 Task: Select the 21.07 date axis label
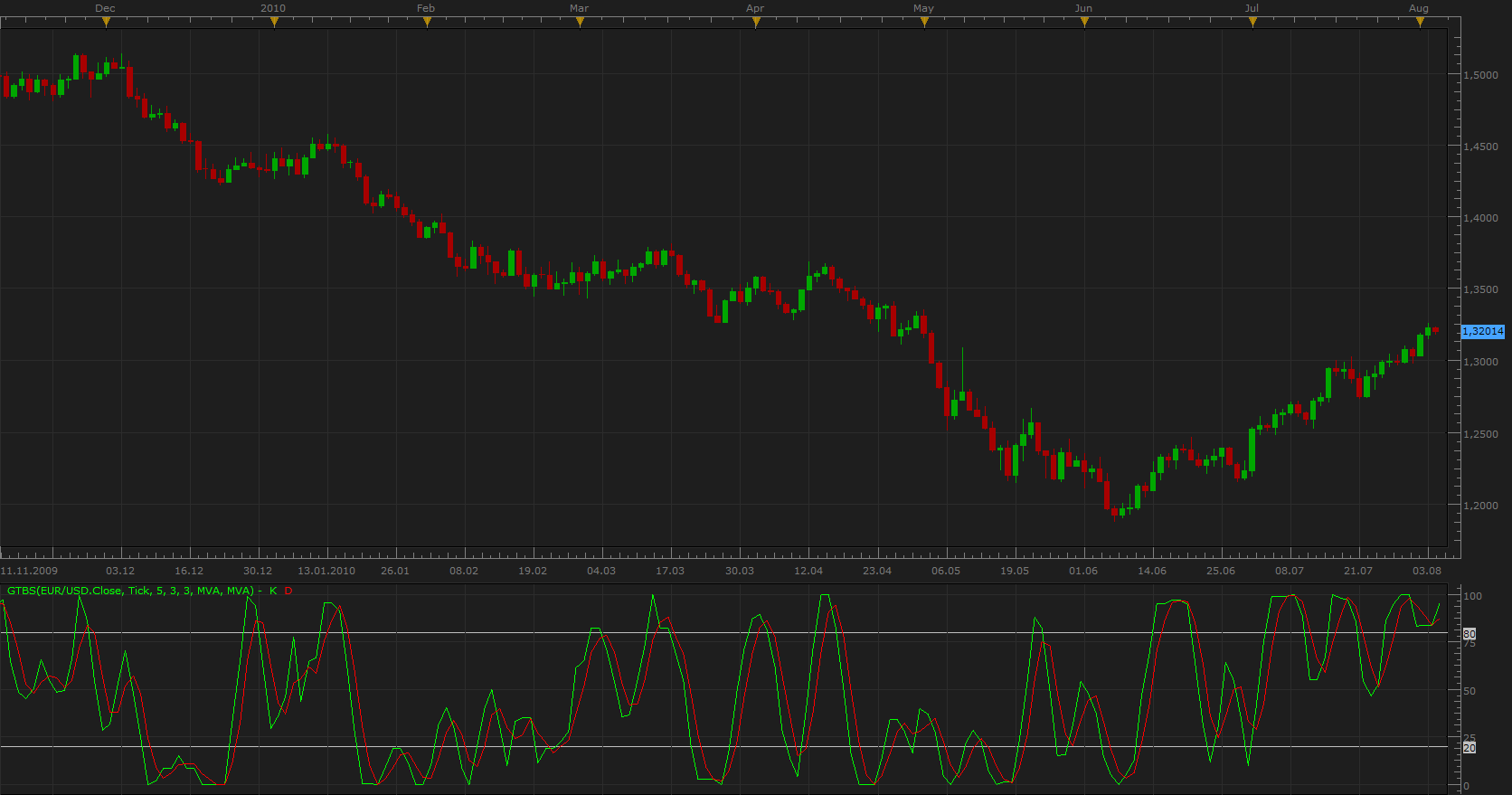coord(1358,571)
